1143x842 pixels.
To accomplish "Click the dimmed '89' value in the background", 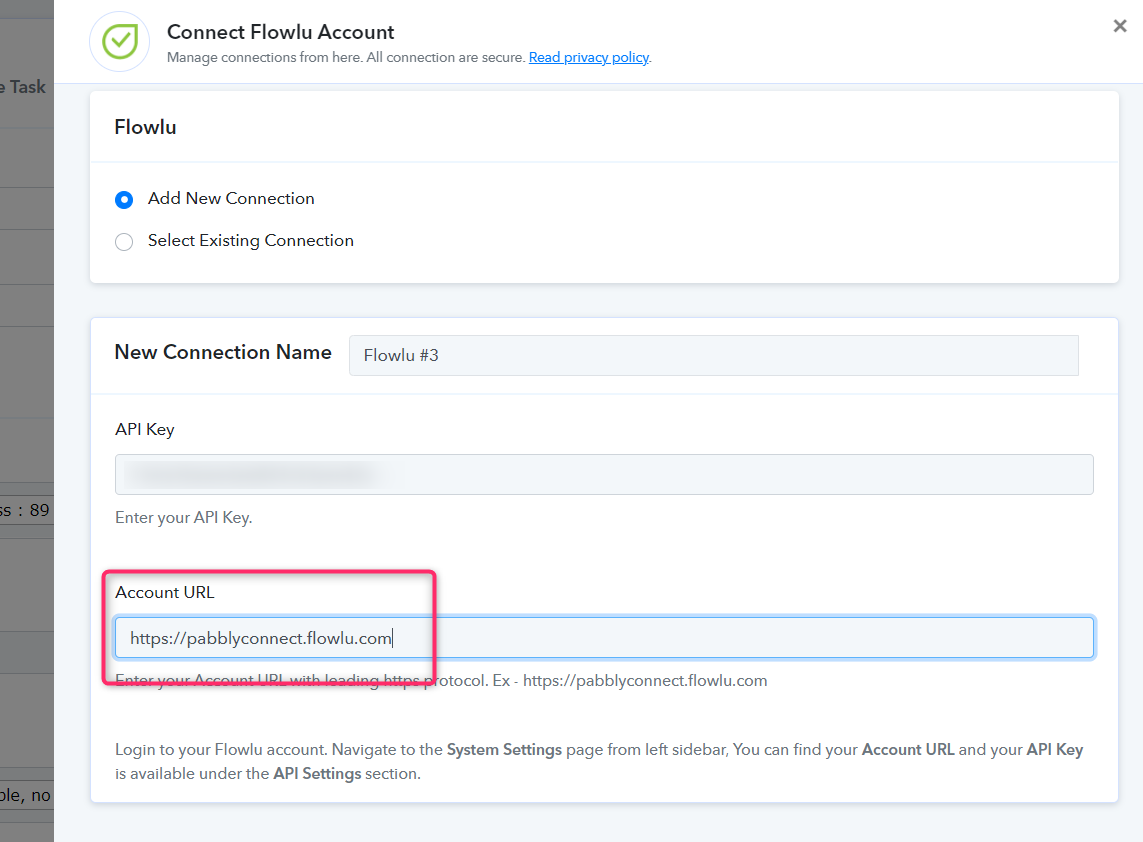I will pyautogui.click(x=39, y=510).
